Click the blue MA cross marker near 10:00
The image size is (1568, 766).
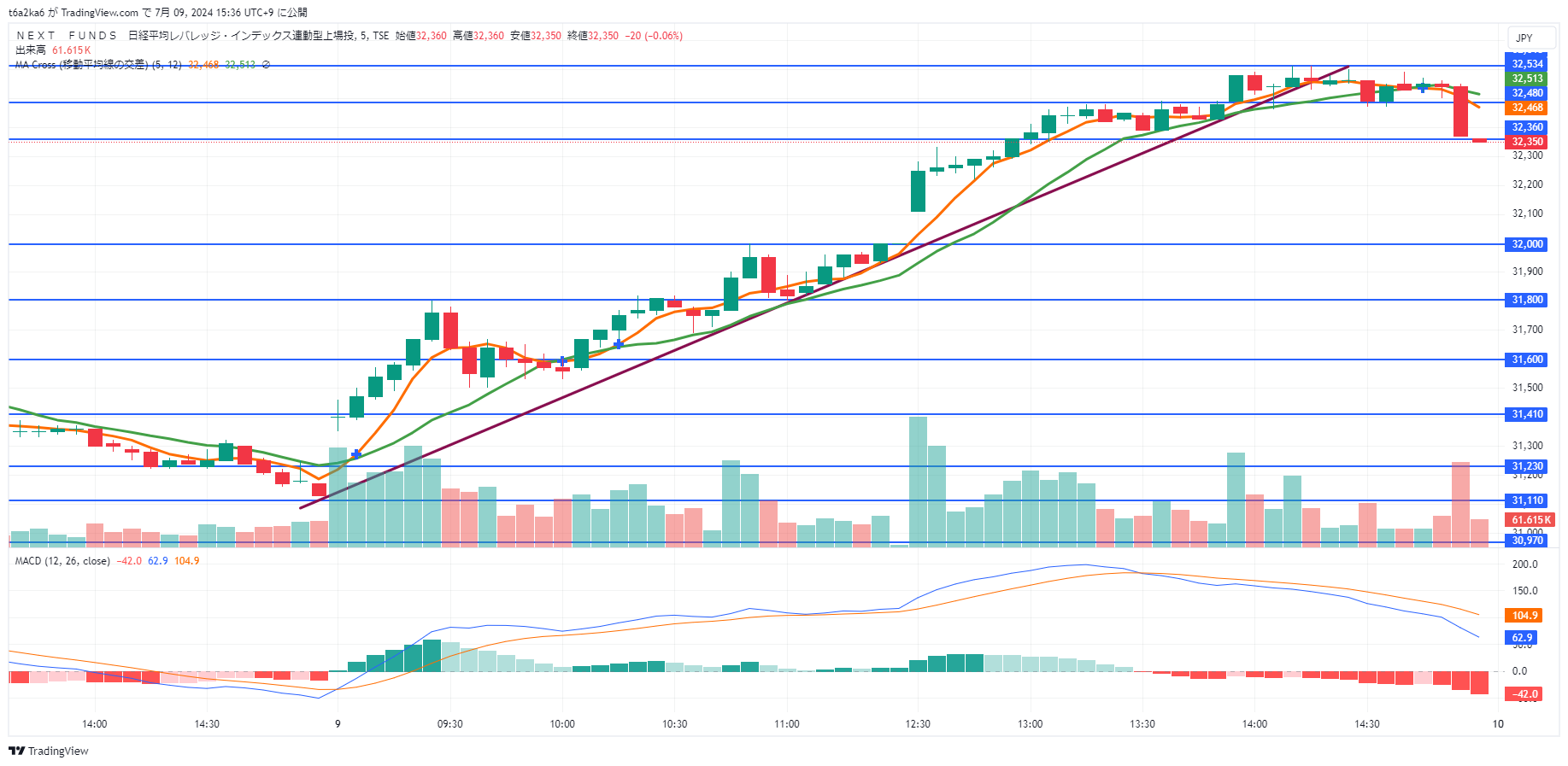[x=562, y=361]
